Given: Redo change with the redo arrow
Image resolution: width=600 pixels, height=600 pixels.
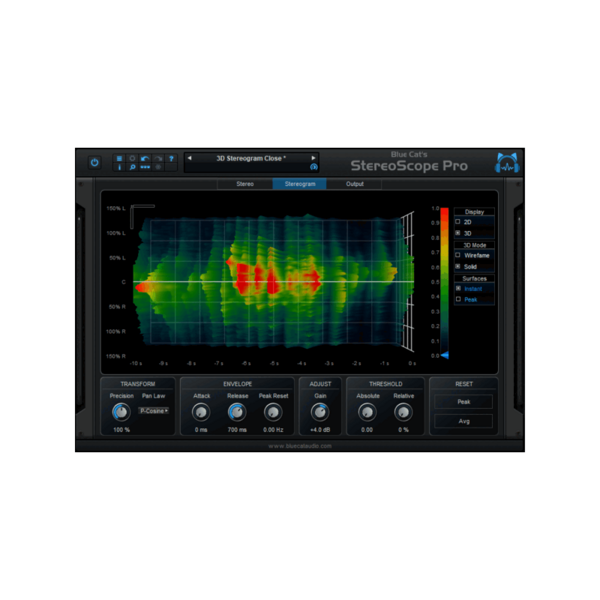Looking at the screenshot, I should [x=158, y=158].
